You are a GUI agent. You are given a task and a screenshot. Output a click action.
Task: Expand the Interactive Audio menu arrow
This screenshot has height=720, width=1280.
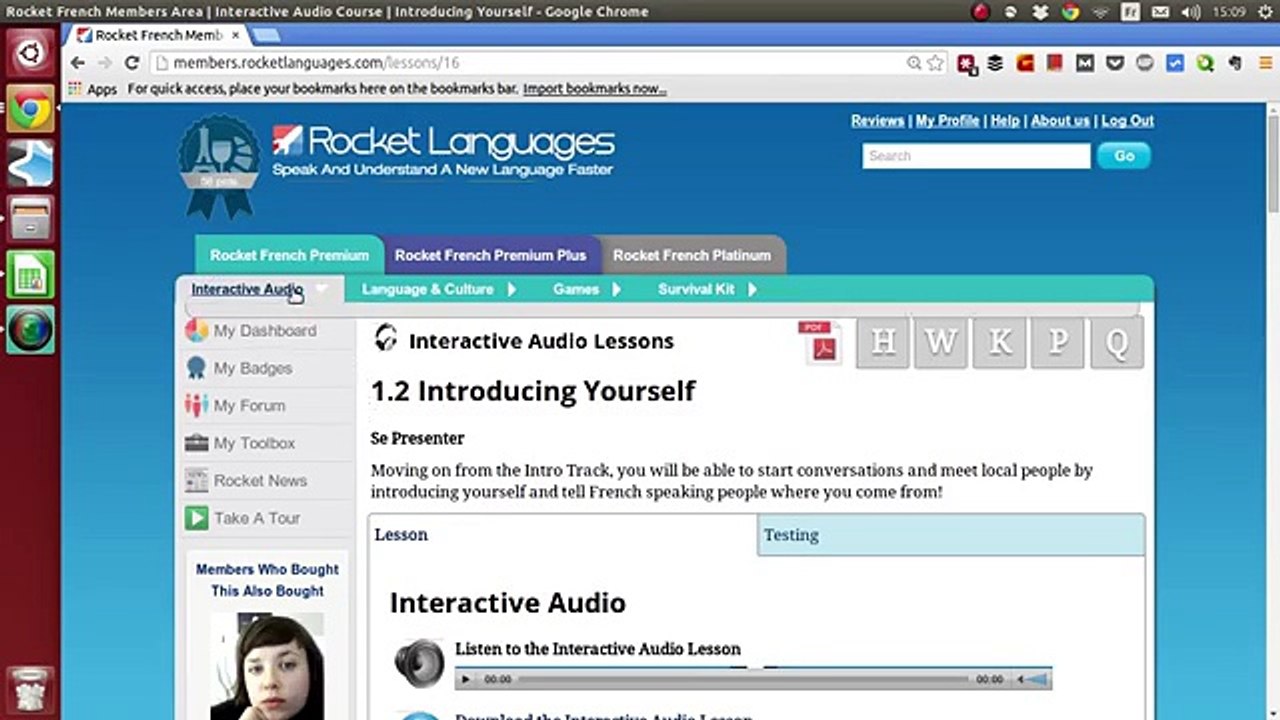pyautogui.click(x=322, y=289)
